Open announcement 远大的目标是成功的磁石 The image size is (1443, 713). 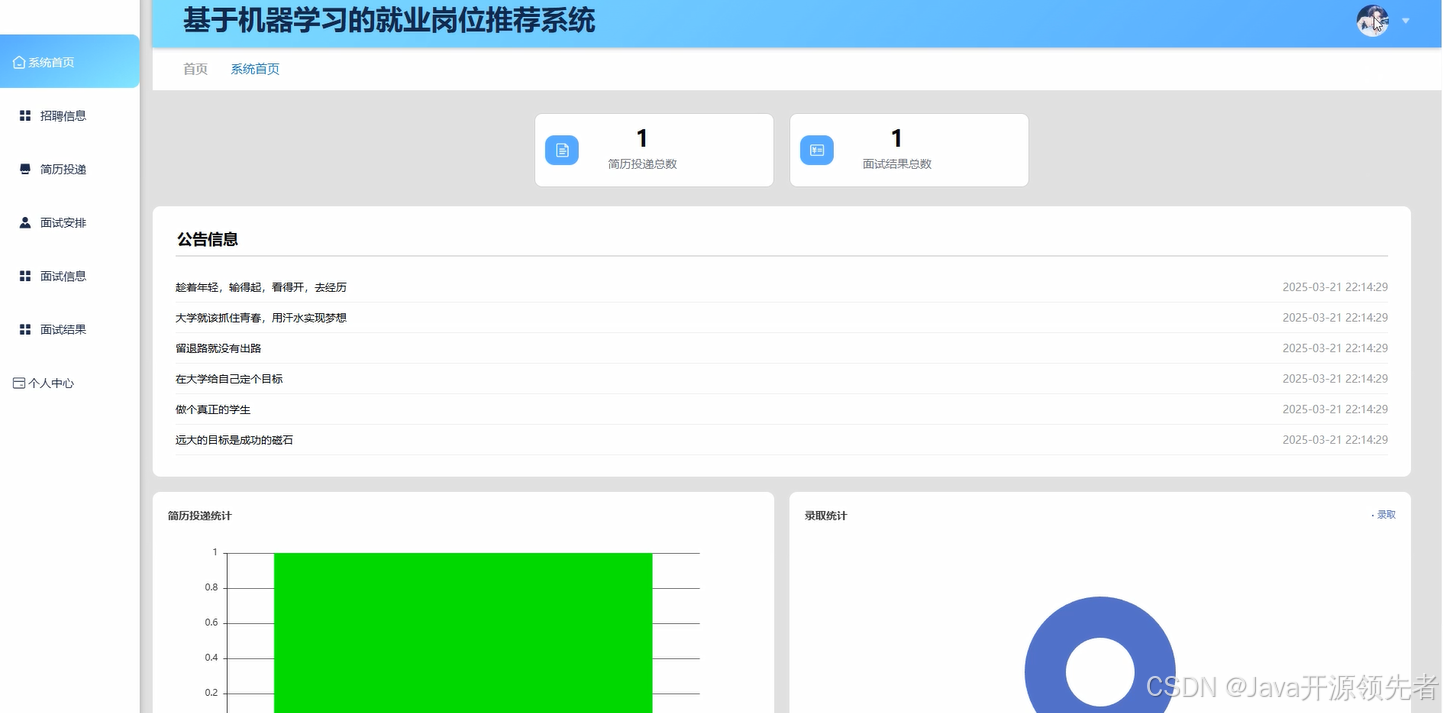[235, 440]
